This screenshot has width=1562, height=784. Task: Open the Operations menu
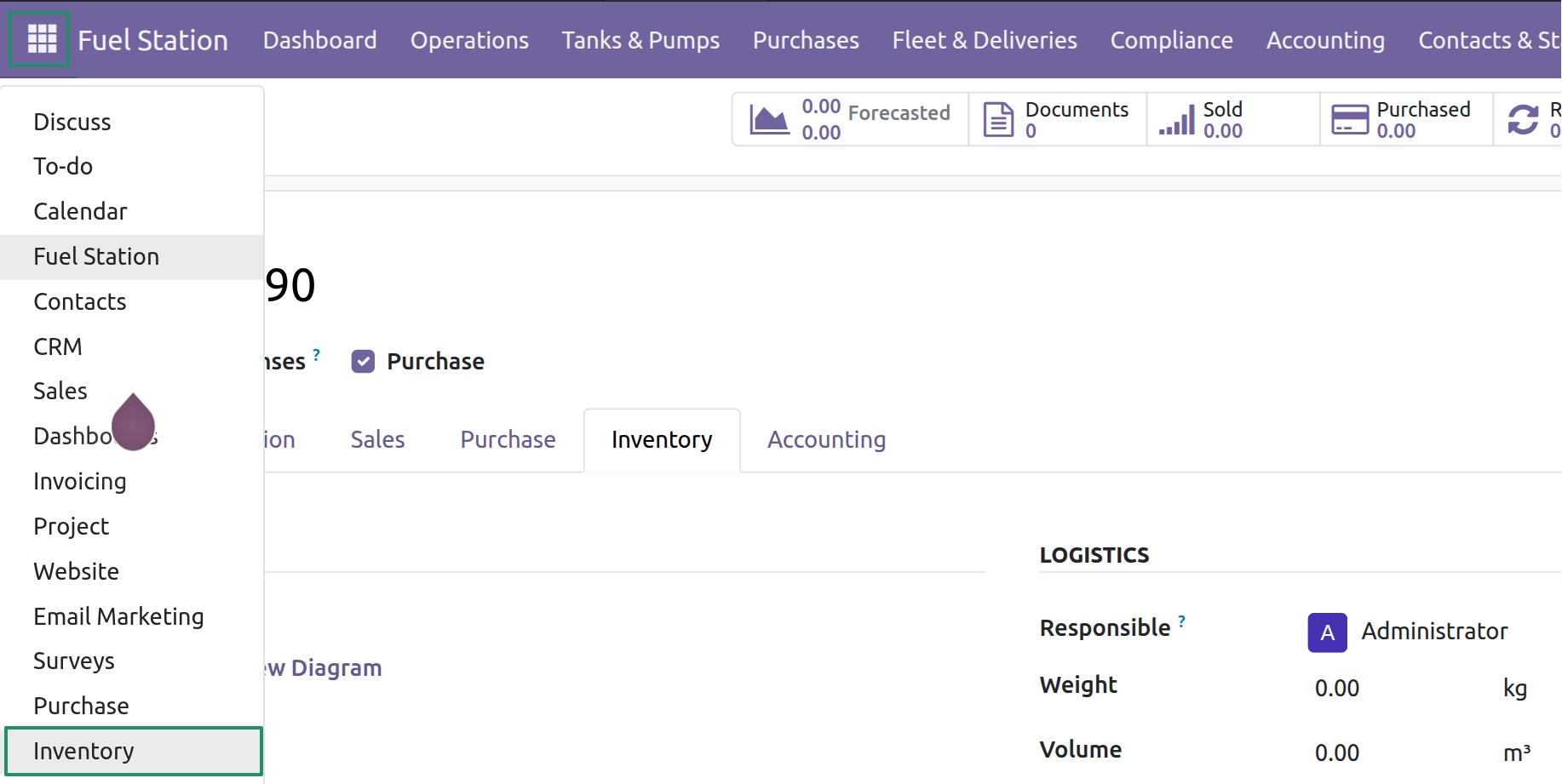(x=469, y=40)
